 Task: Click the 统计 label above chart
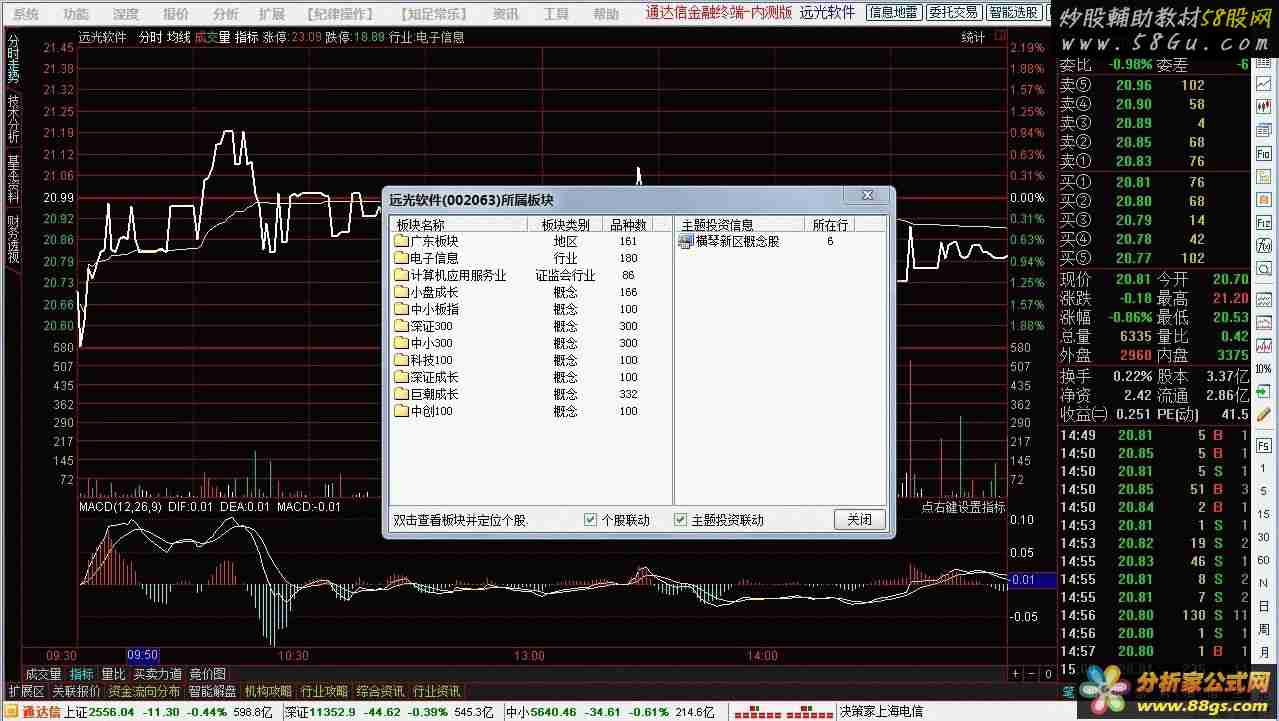pyautogui.click(x=972, y=37)
